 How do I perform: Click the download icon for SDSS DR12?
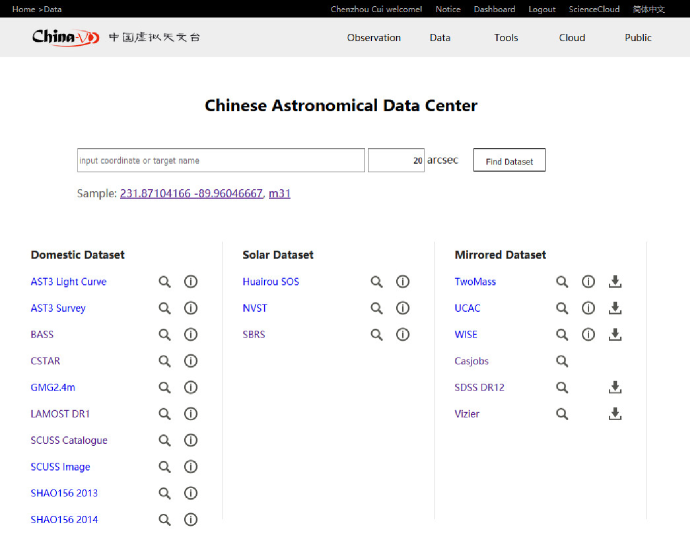[x=615, y=388]
